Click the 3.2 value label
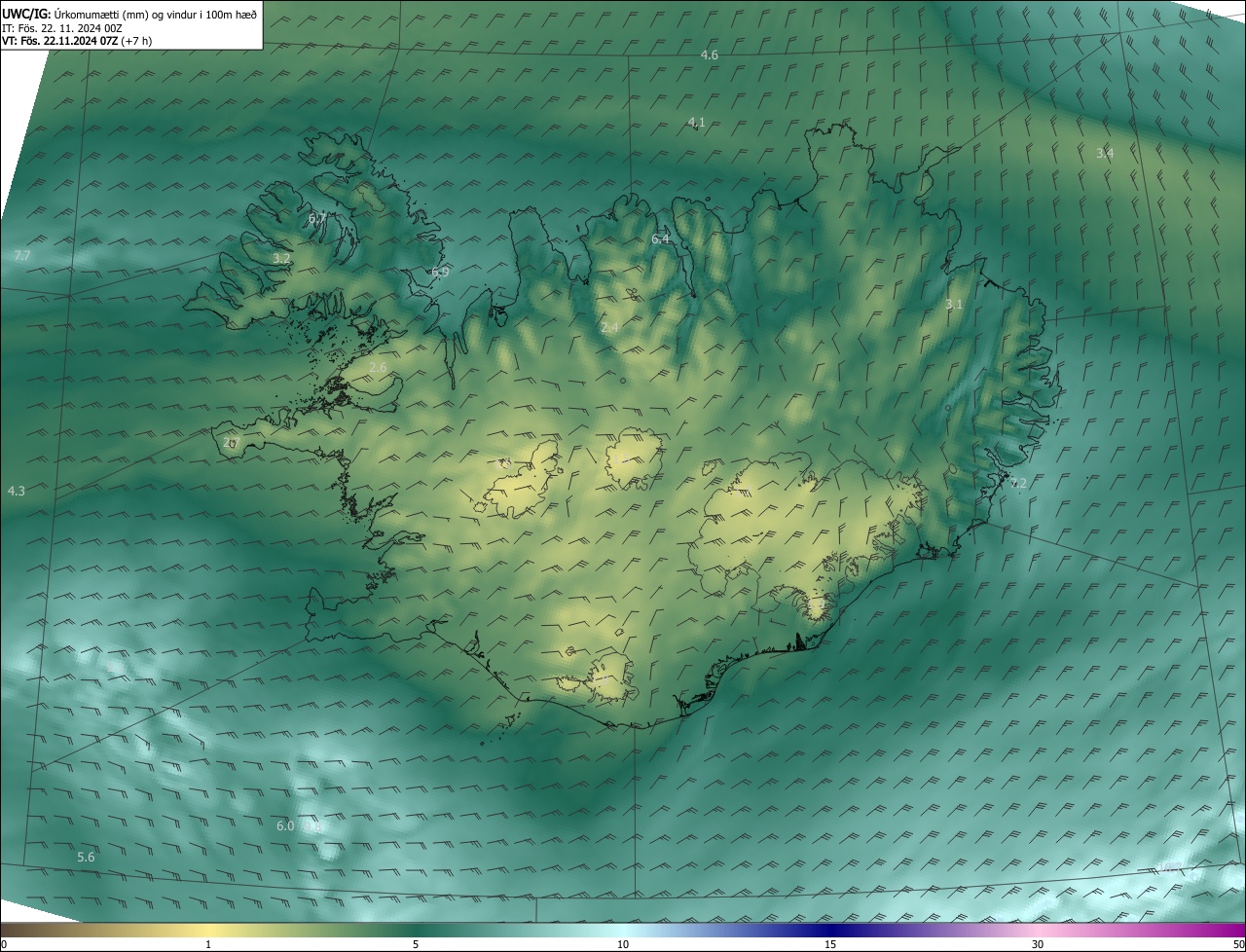This screenshot has width=1246, height=952. click(281, 259)
